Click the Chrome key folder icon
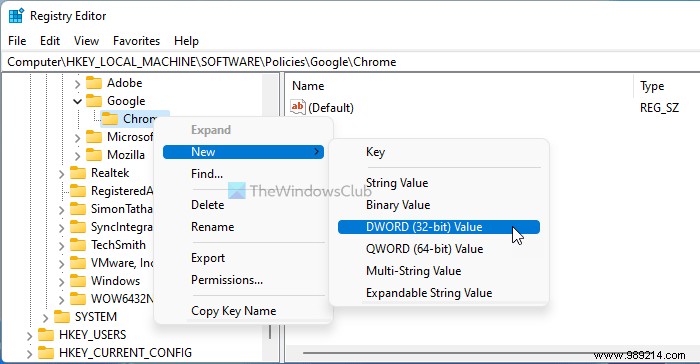The width and height of the screenshot is (700, 364). point(110,119)
